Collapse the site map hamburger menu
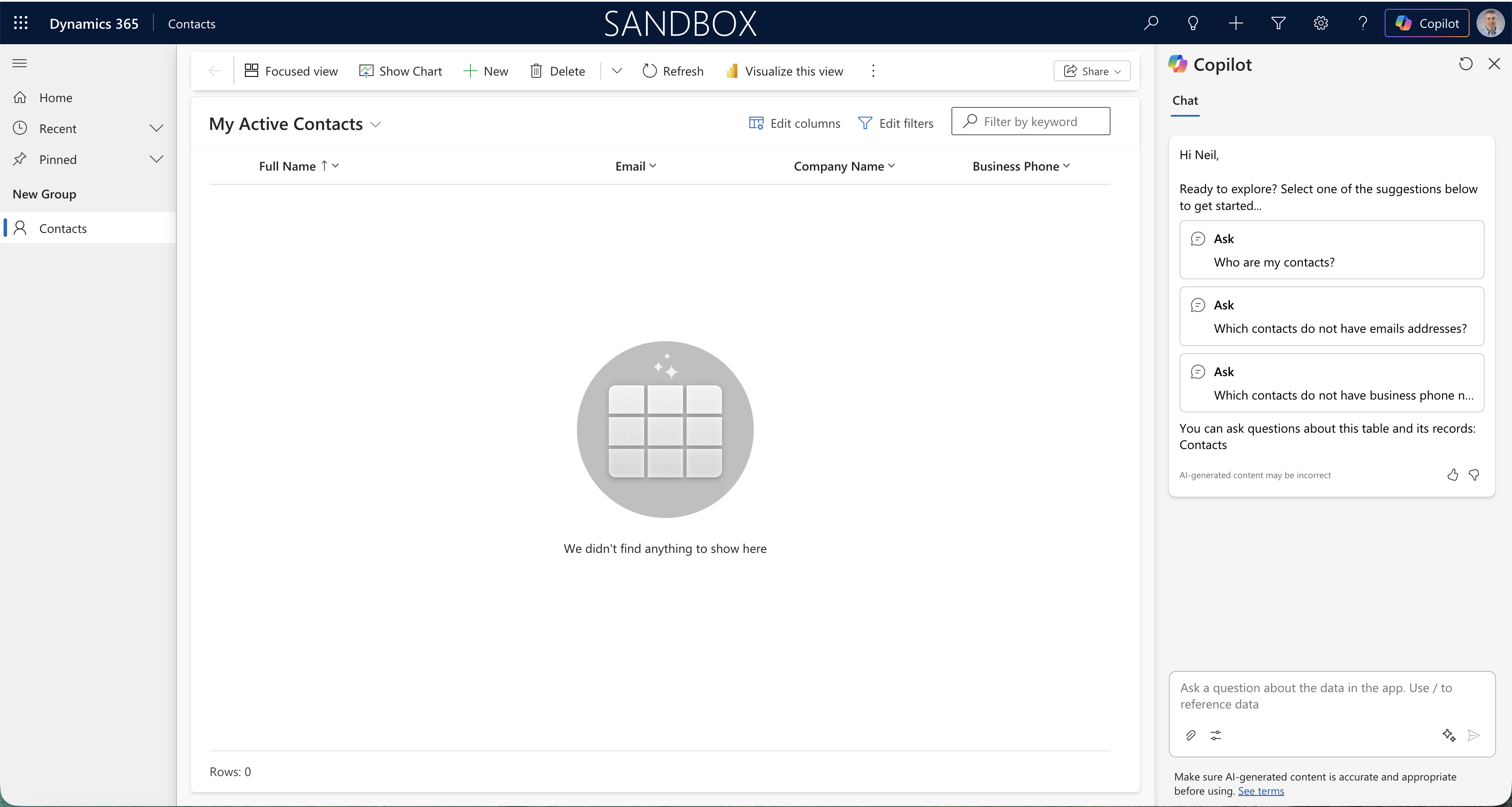Viewport: 1512px width, 807px height. coord(19,63)
